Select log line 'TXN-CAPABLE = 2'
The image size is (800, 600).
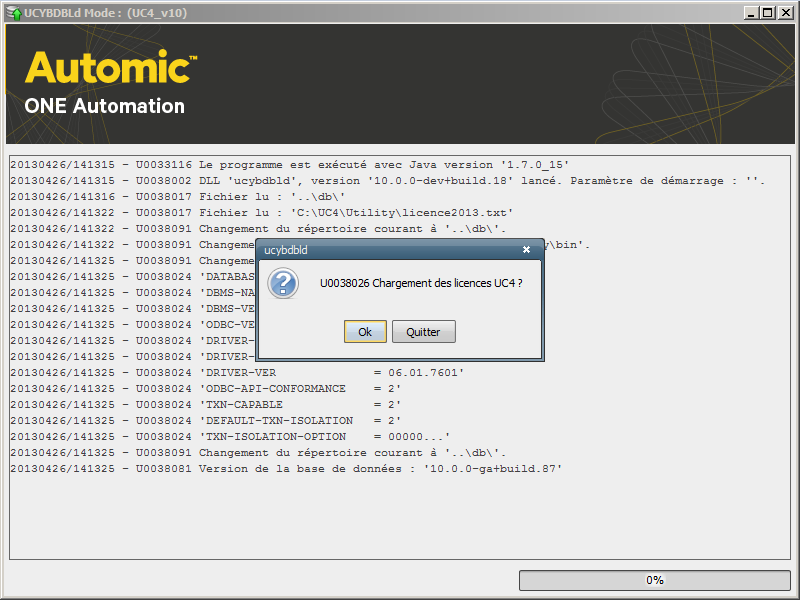click(206, 405)
